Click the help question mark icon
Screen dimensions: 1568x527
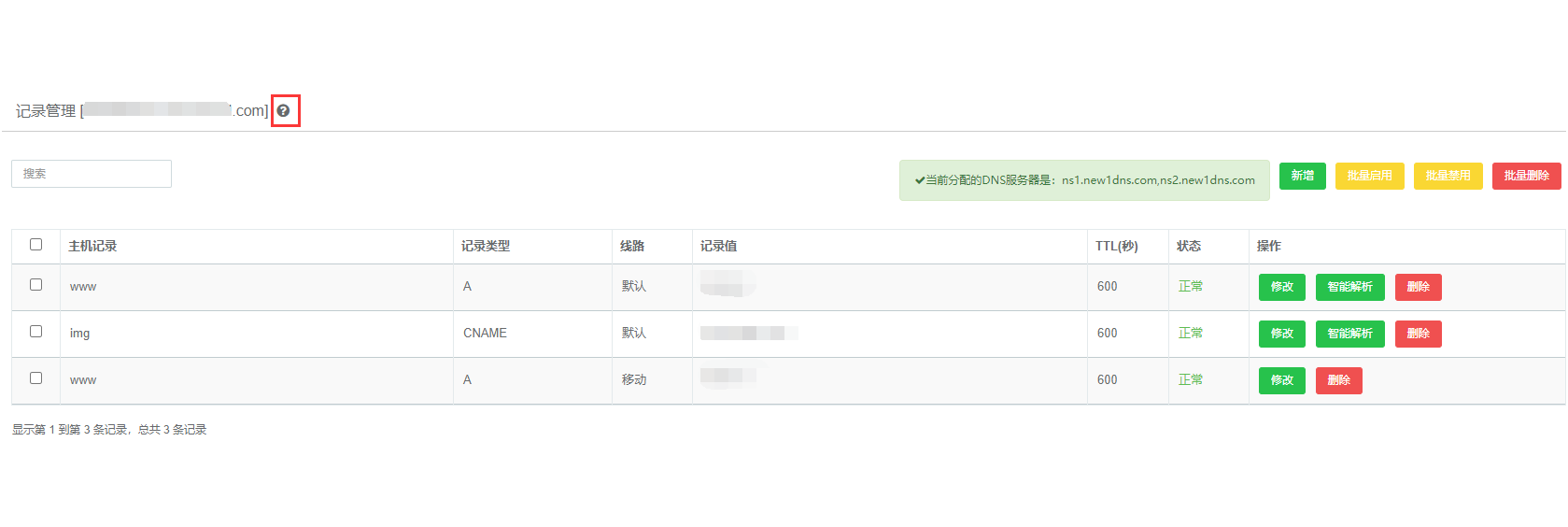point(283,110)
